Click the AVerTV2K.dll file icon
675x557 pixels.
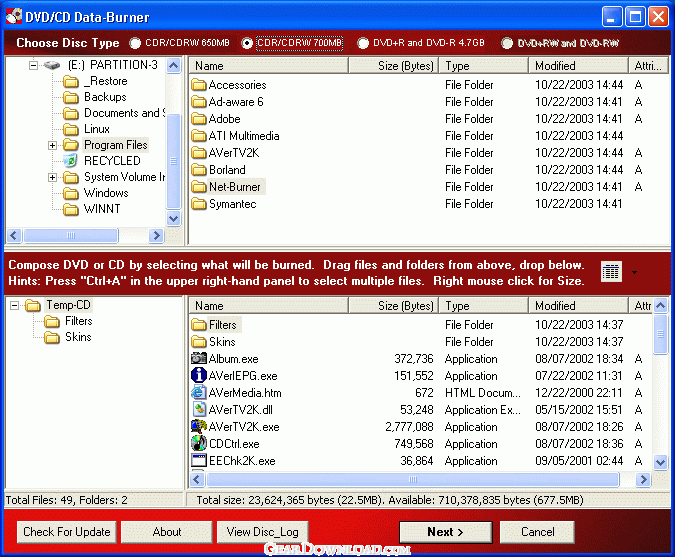198,409
